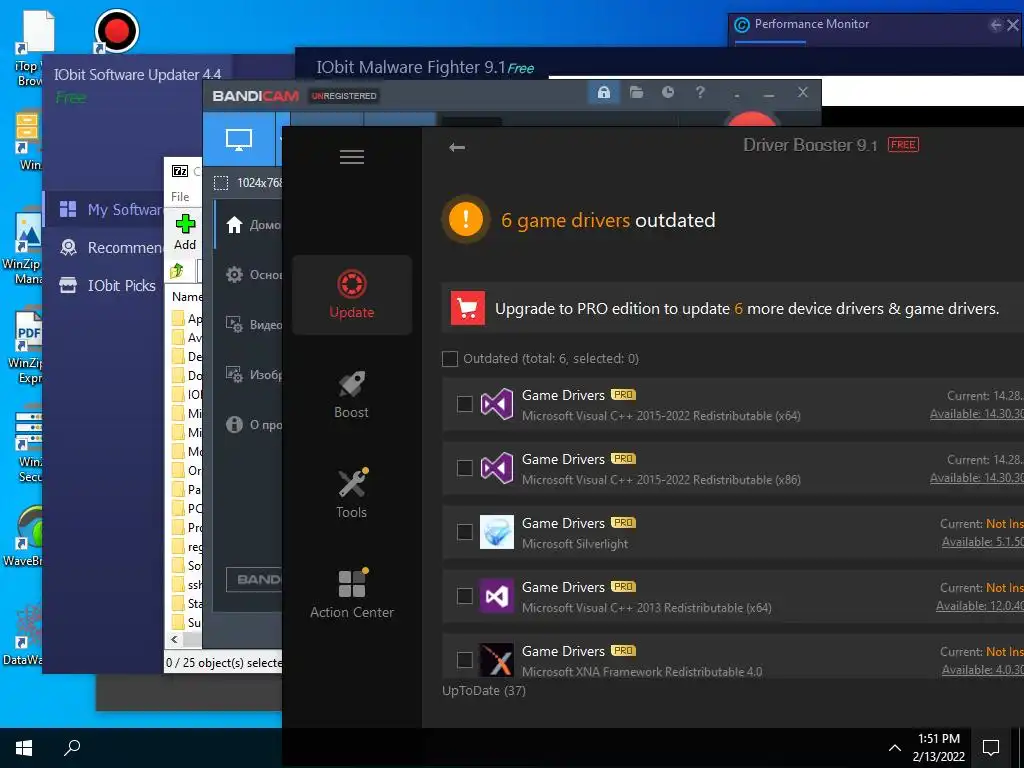Open Bandicam output folder icon
This screenshot has width=1024, height=768.
click(636, 92)
